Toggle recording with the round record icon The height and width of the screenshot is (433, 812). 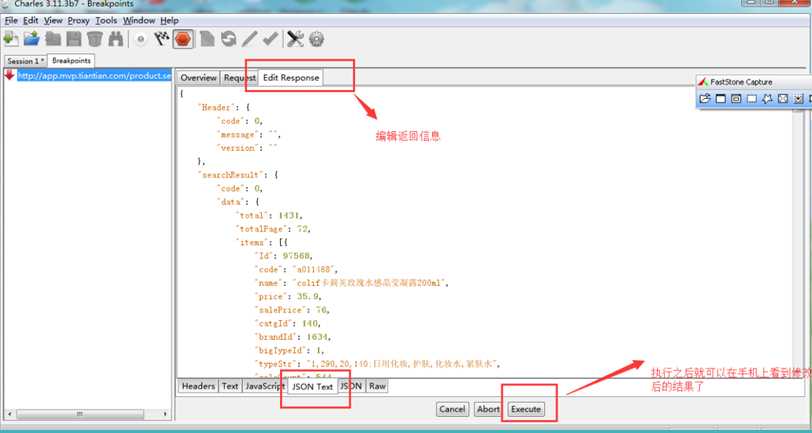coord(140,39)
